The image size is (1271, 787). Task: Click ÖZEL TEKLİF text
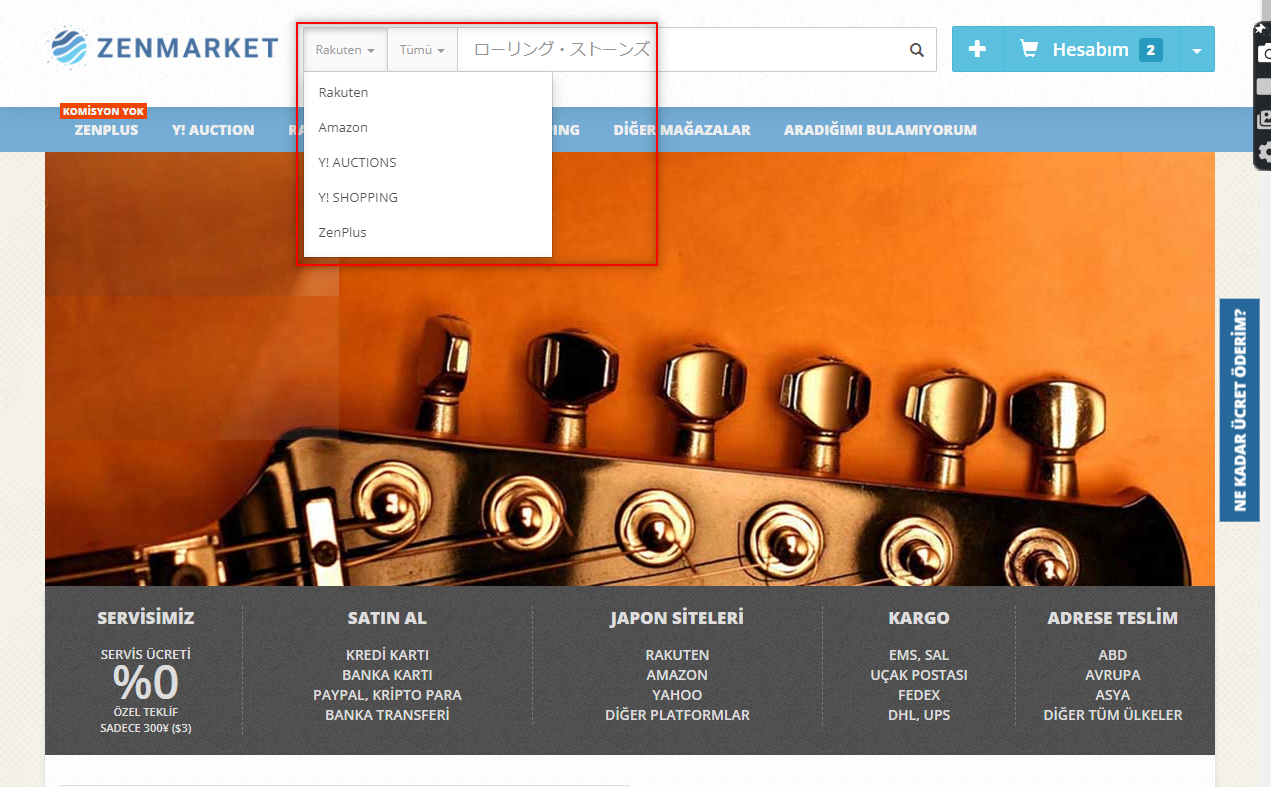(146, 712)
